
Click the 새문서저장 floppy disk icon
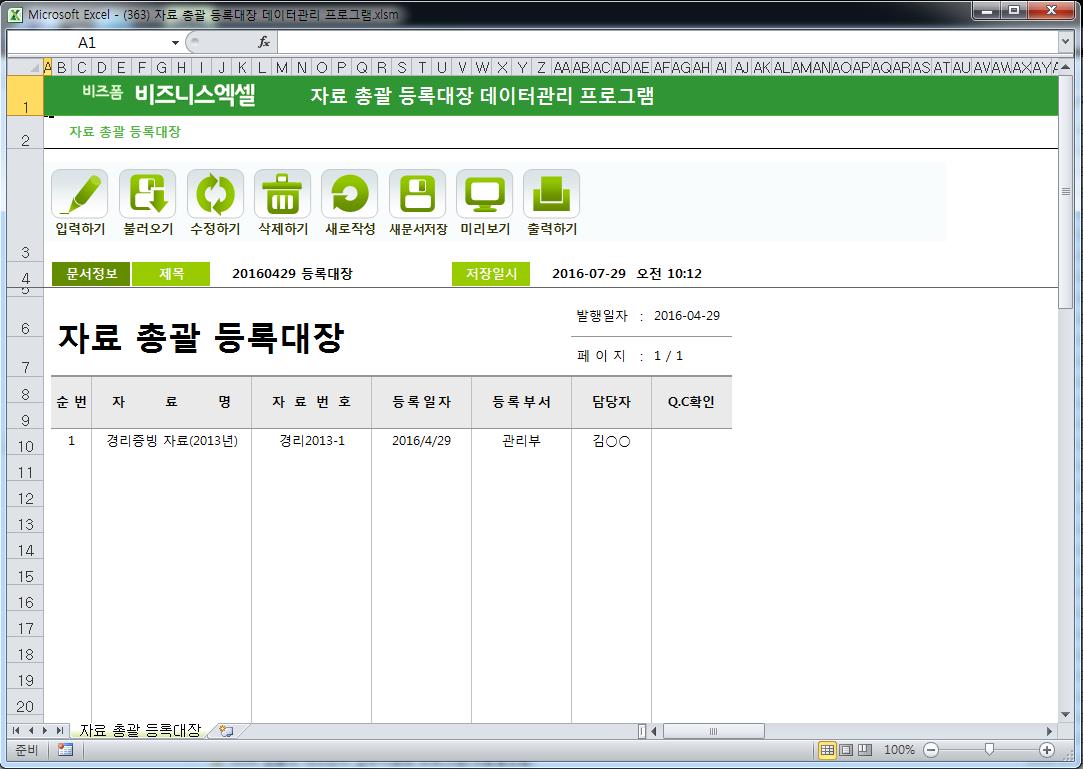coord(417,194)
